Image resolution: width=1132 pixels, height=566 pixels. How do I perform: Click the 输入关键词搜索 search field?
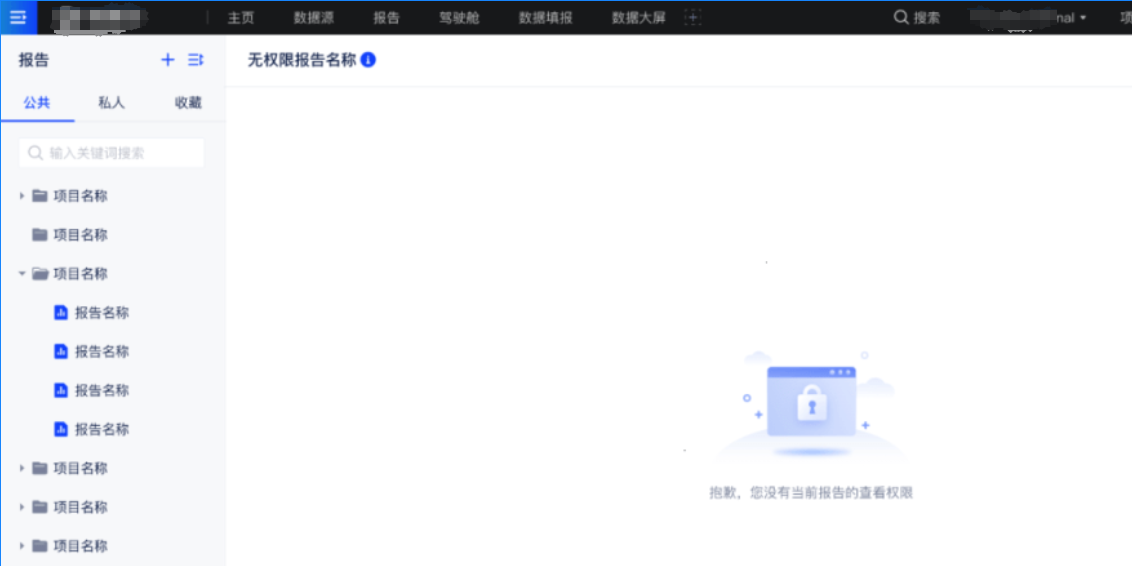coord(112,153)
